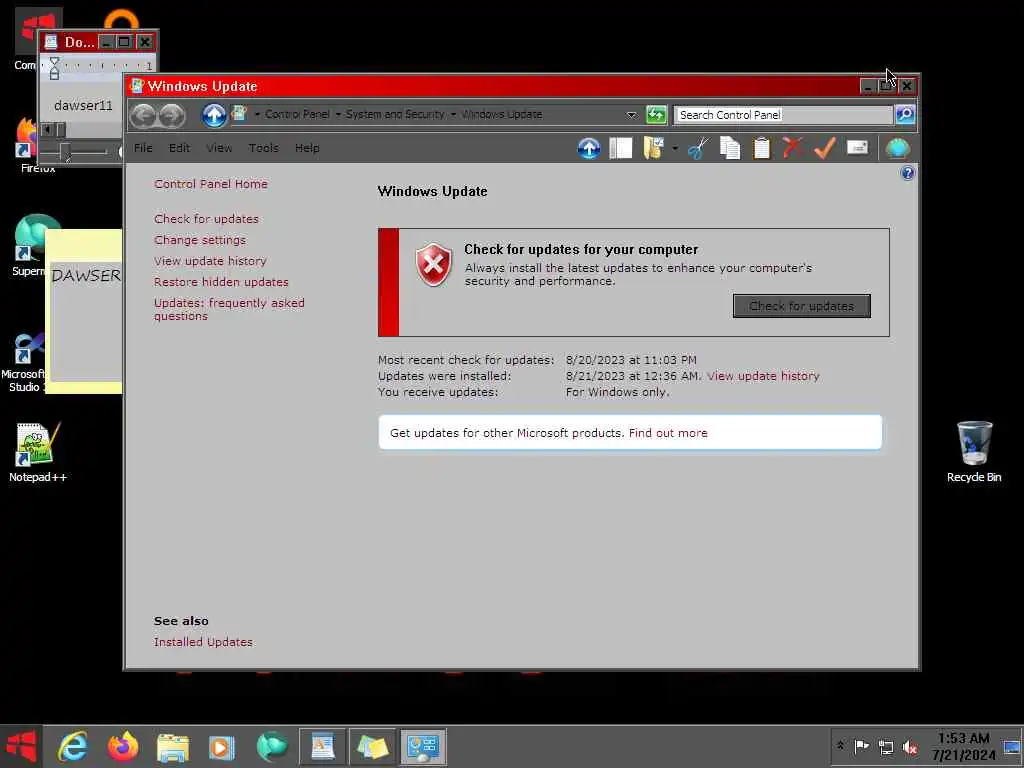This screenshot has width=1024, height=768.
Task: Click the System and Security breadcrumb segment
Action: tap(395, 114)
